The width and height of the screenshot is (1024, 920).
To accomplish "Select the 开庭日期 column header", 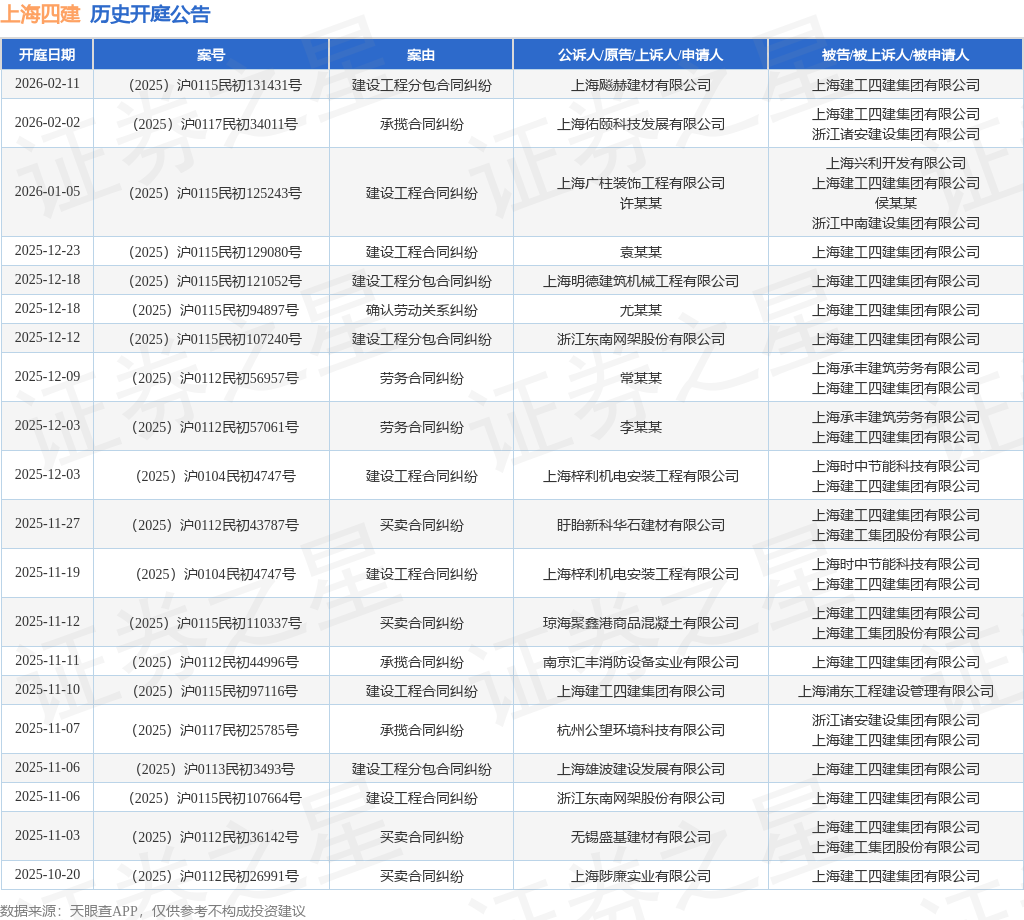I will 47,55.
